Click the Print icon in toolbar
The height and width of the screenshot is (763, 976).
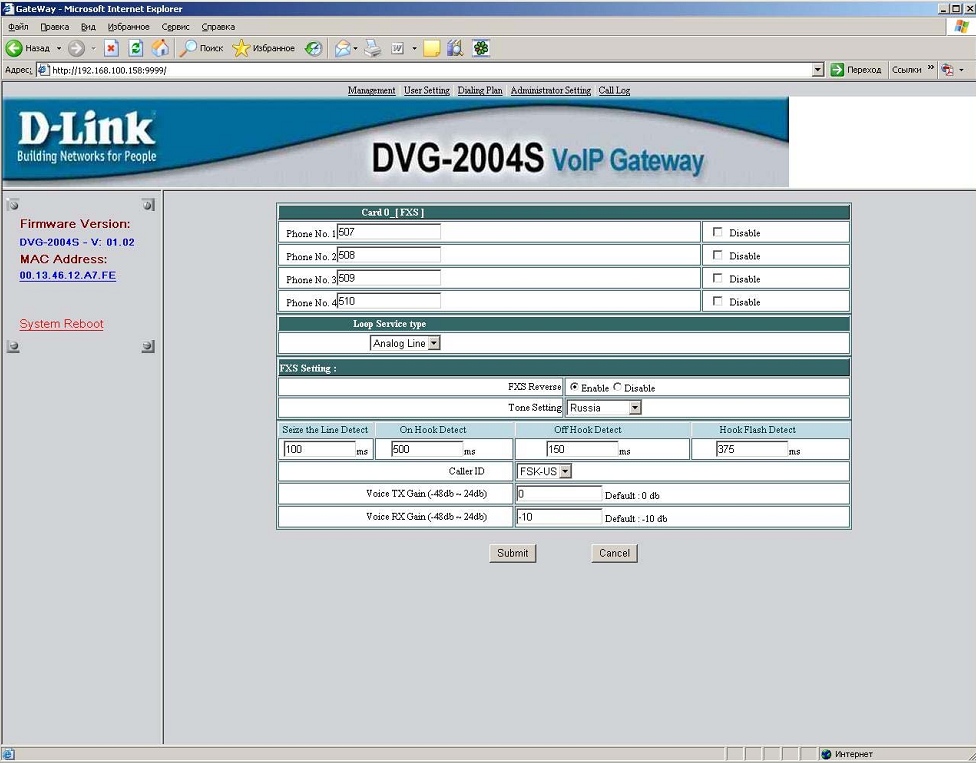coord(373,48)
